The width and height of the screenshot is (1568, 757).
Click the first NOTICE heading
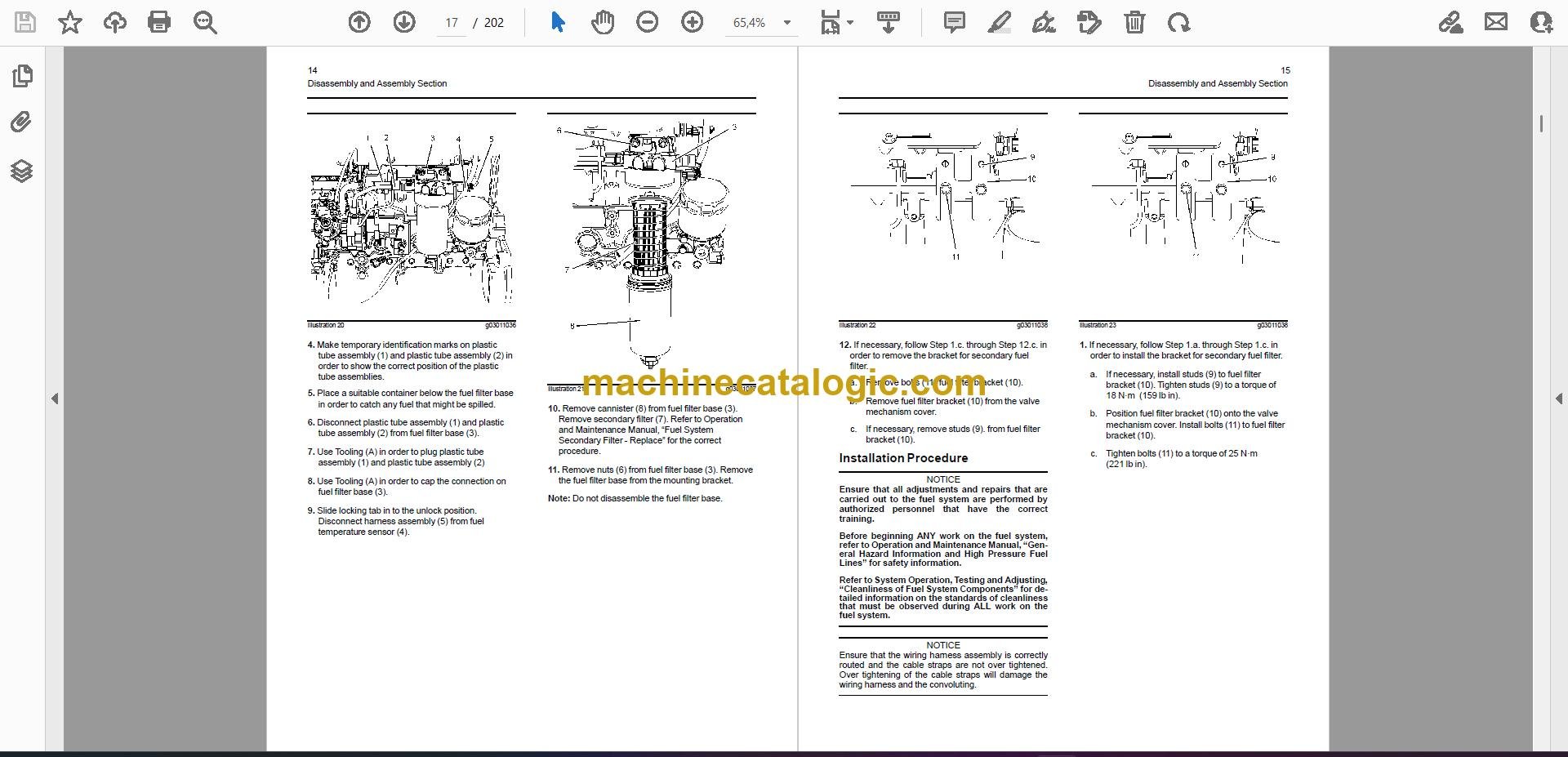[x=943, y=479]
